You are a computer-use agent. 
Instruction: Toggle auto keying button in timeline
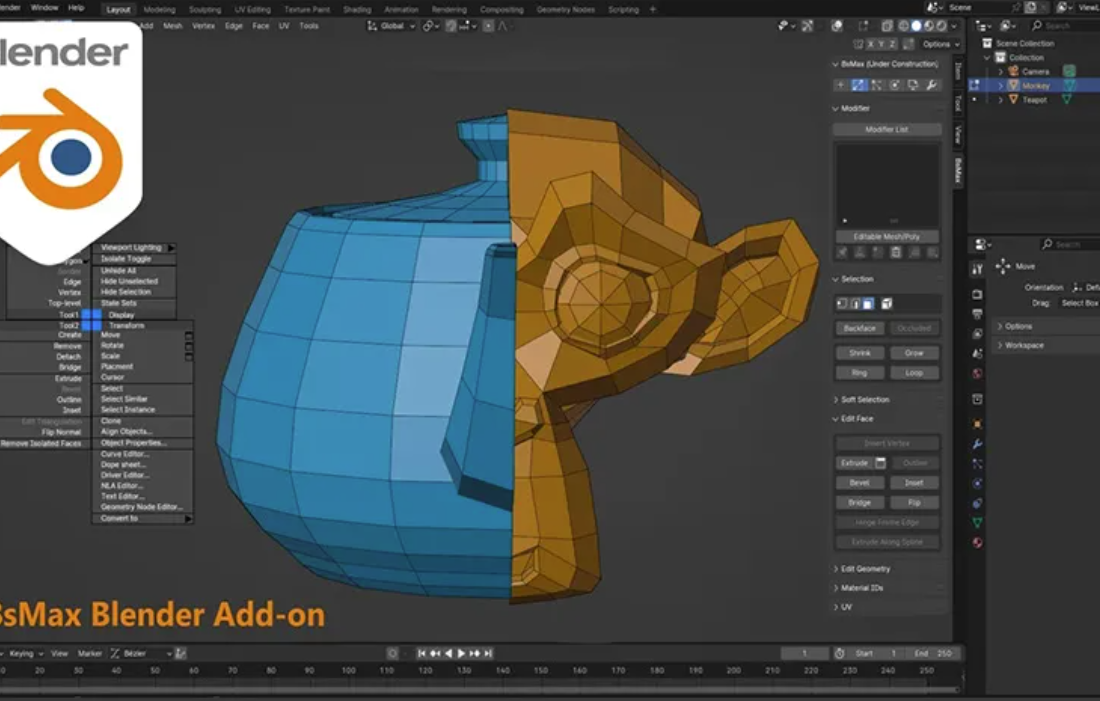click(x=392, y=653)
